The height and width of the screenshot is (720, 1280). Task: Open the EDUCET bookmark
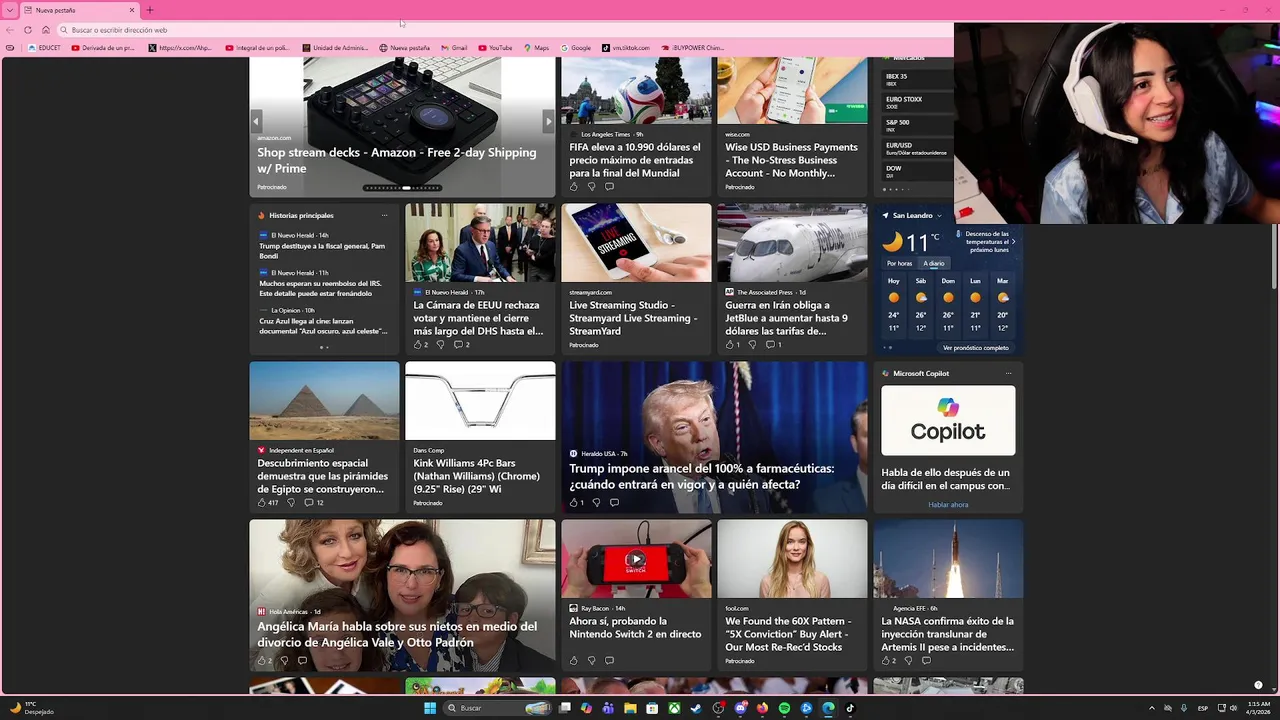(x=45, y=48)
